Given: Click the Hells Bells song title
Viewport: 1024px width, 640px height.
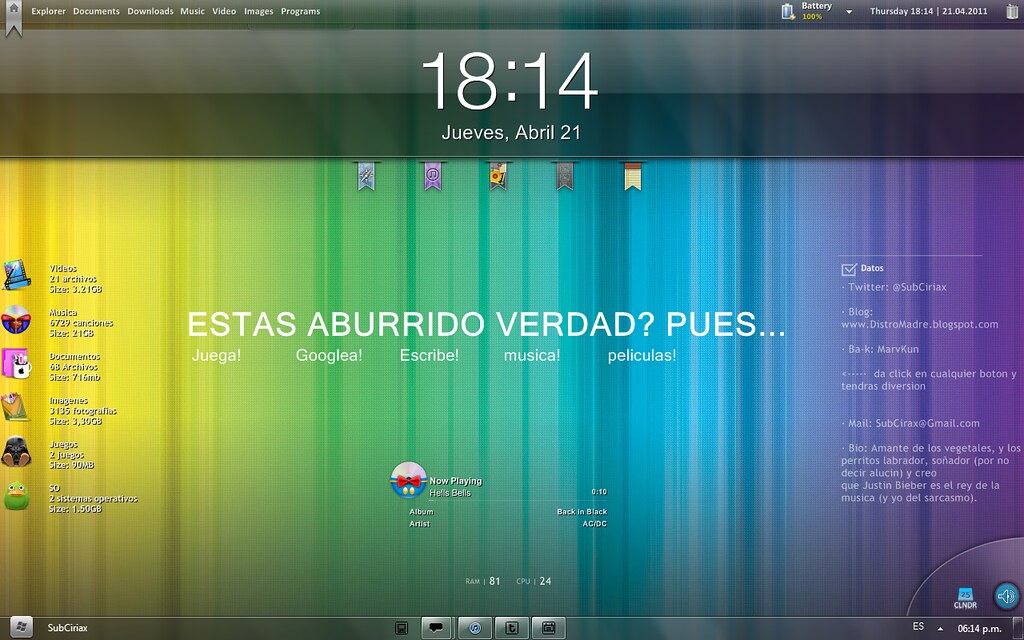Looking at the screenshot, I should 450,493.
